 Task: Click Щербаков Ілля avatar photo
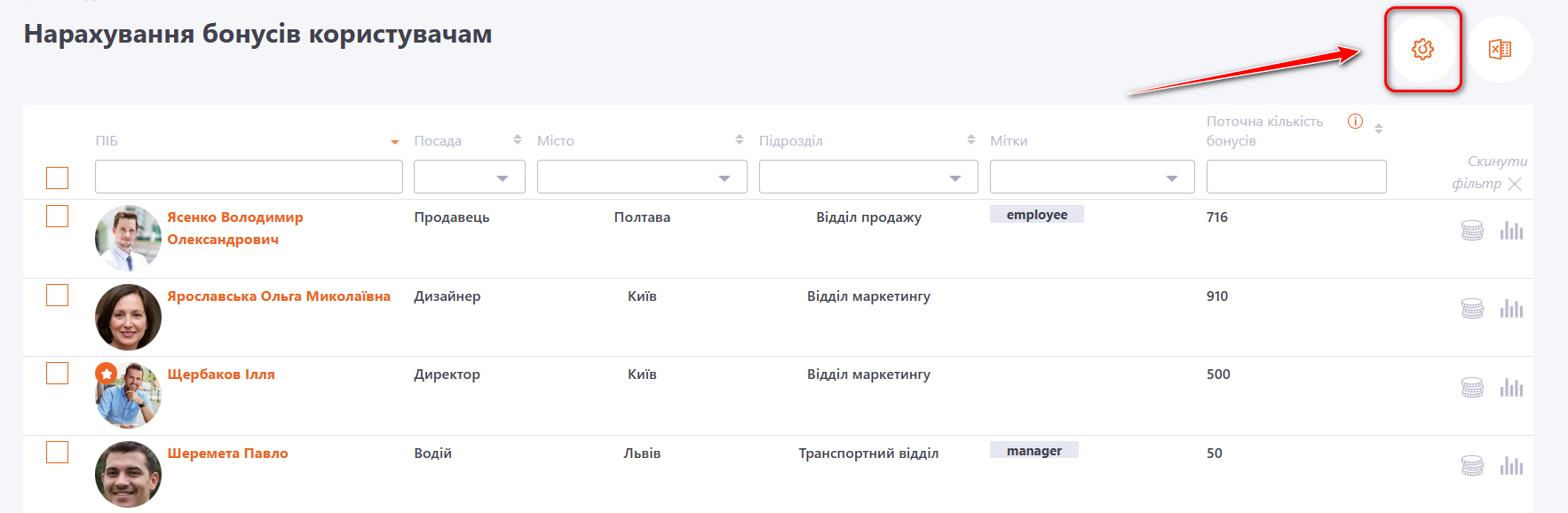[x=128, y=395]
